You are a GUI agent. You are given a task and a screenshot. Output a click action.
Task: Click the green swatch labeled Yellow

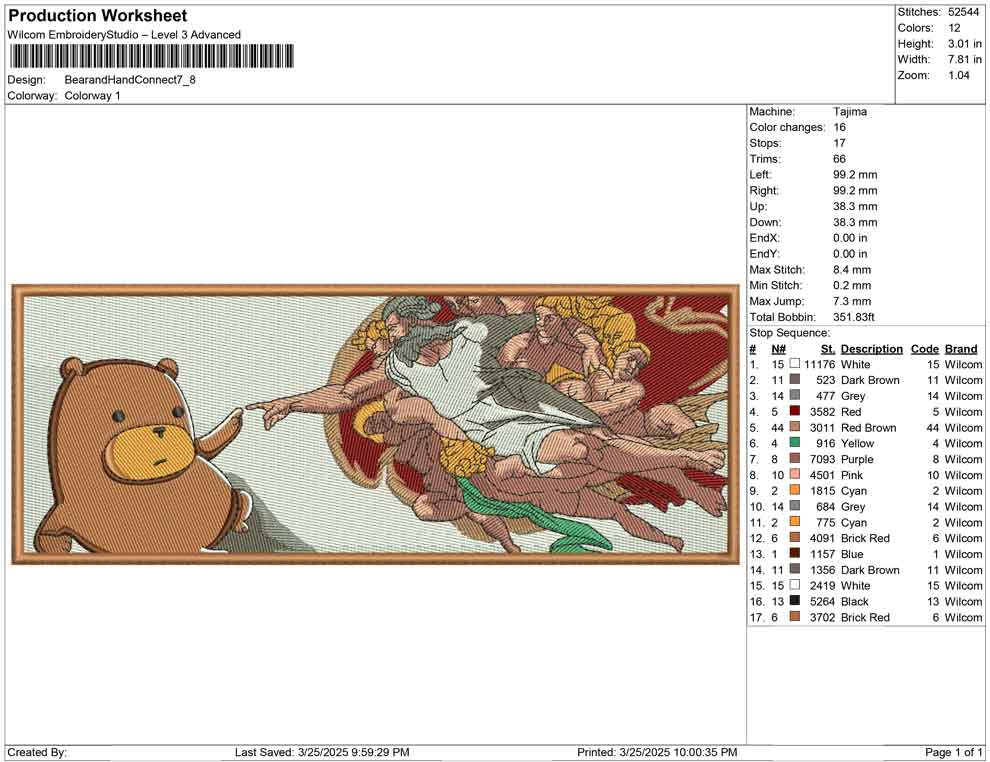794,443
